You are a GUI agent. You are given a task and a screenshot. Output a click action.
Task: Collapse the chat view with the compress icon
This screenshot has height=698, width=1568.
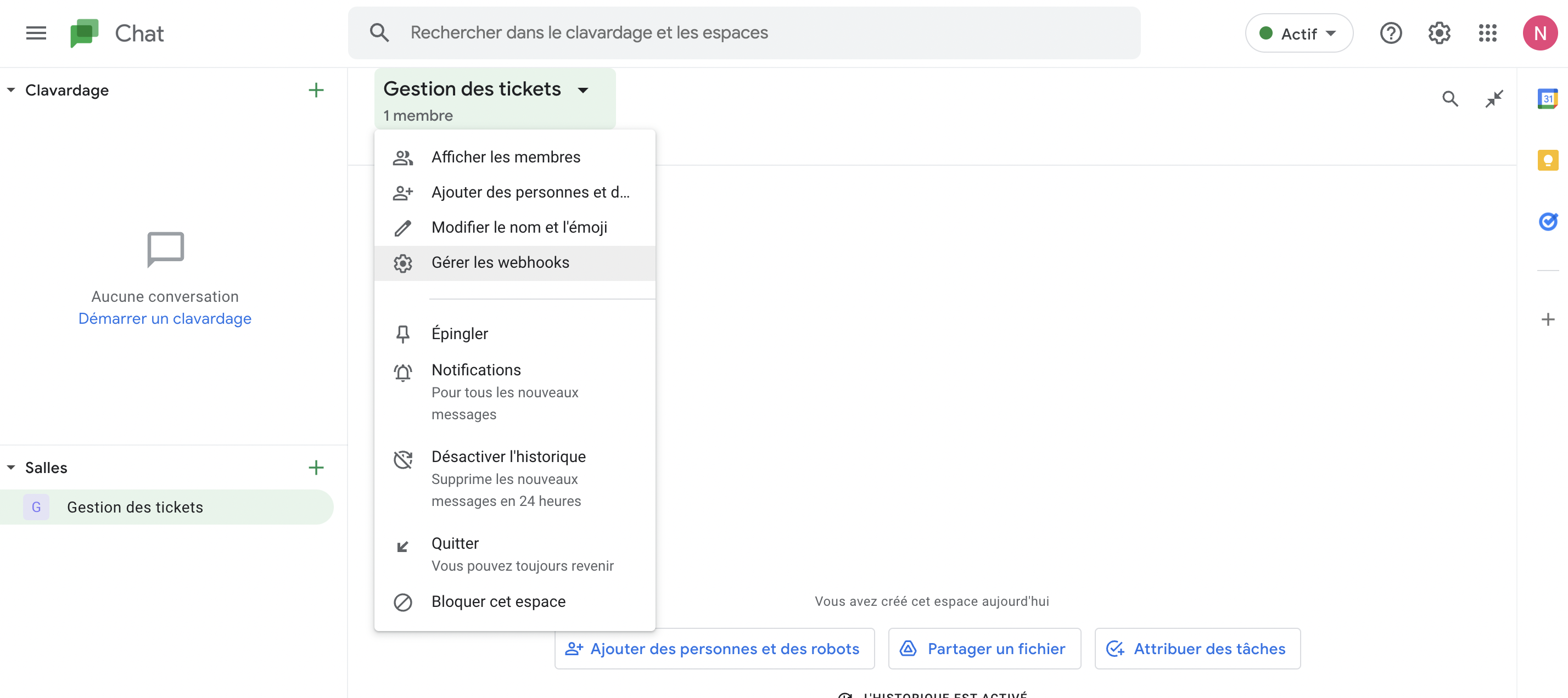(1494, 98)
